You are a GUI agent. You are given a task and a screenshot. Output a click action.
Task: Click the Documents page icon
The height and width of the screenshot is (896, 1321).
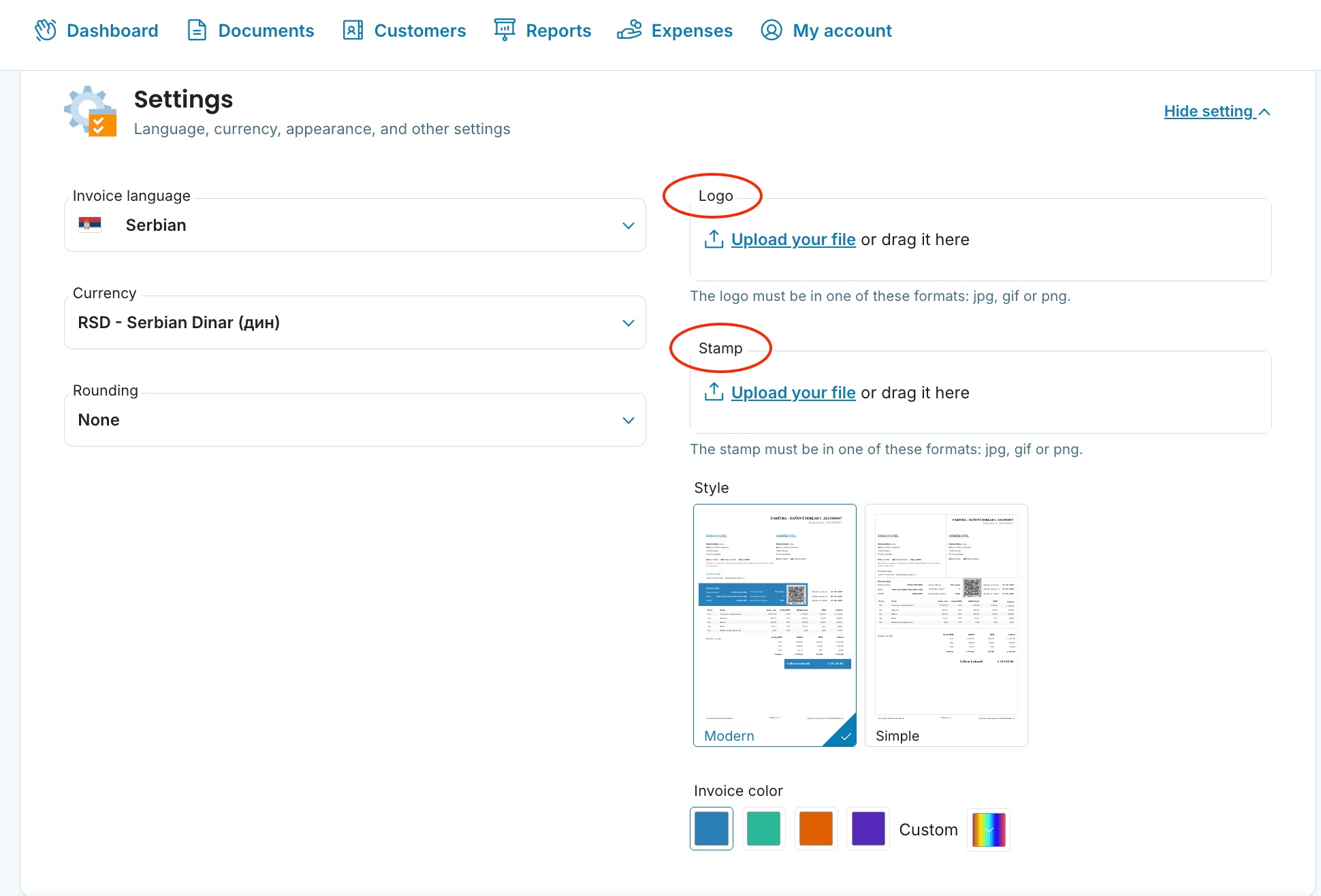pyautogui.click(x=197, y=31)
